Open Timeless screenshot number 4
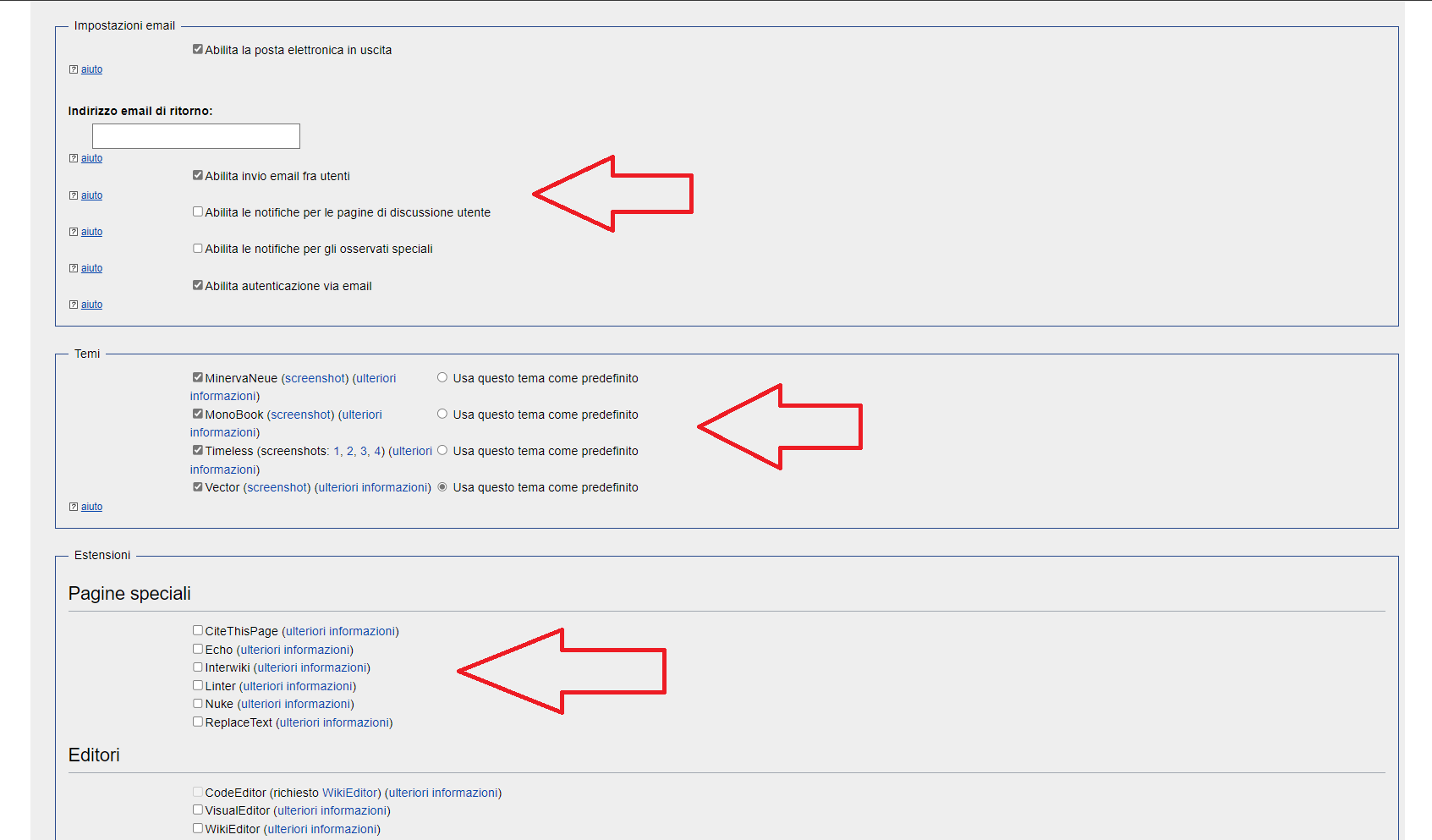Screen dimensions: 1432x840 (378, 451)
